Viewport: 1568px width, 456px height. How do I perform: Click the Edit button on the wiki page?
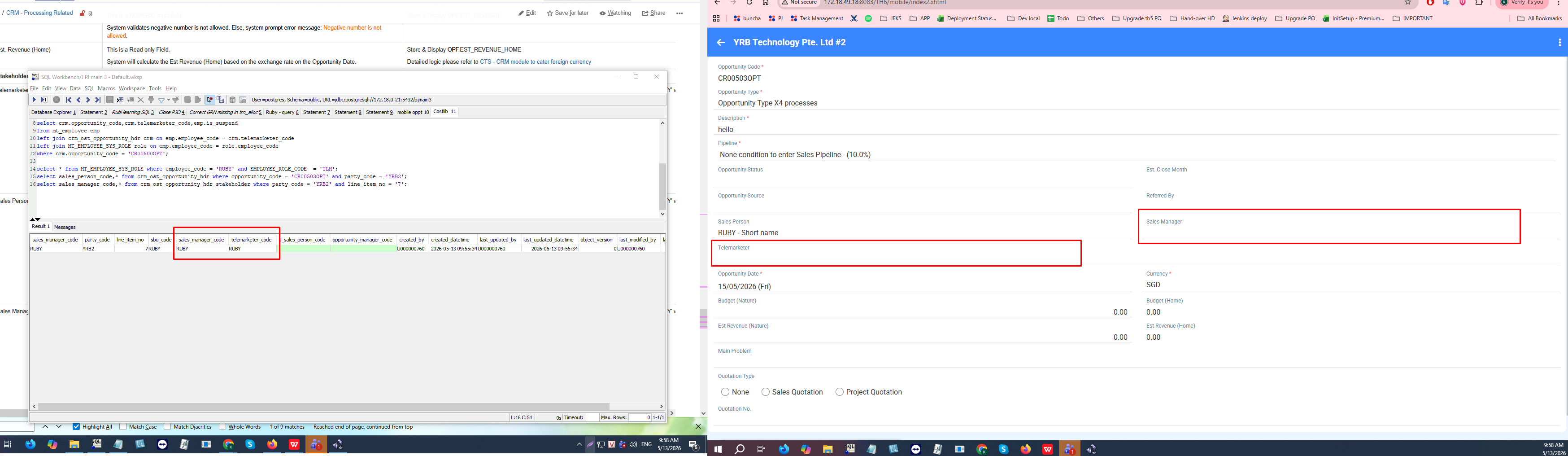527,13
